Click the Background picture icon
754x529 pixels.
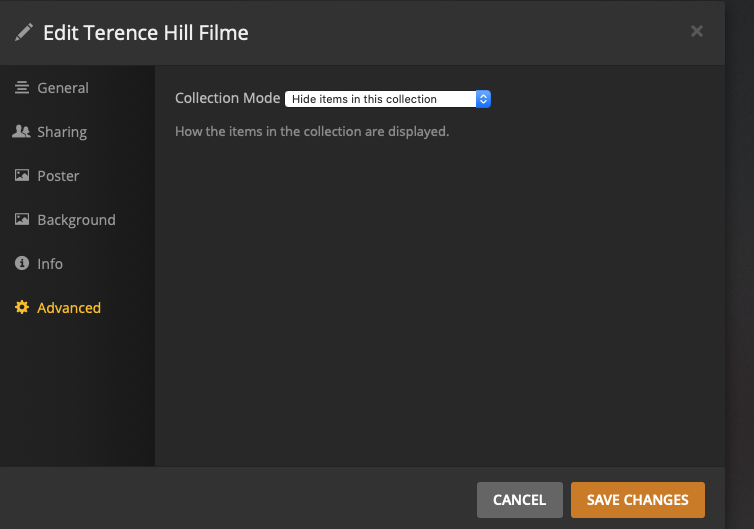22,220
